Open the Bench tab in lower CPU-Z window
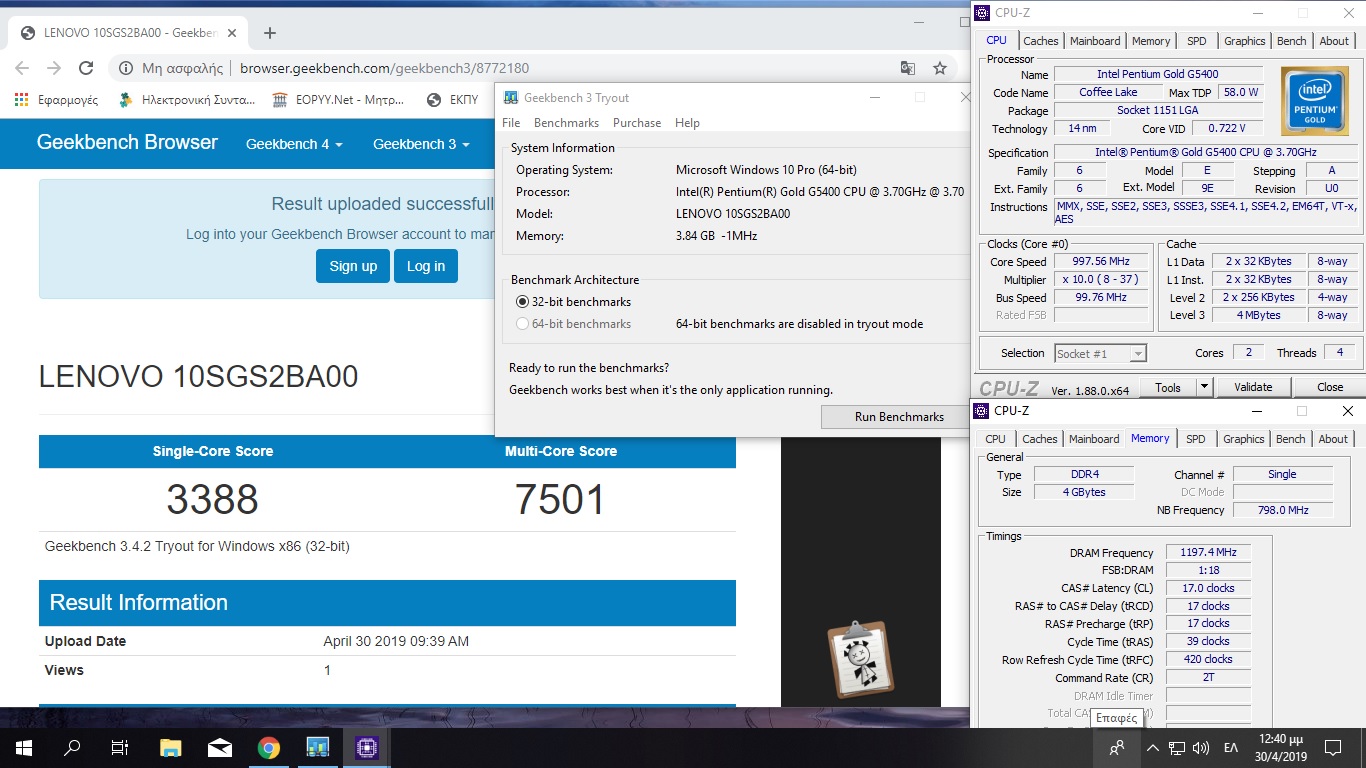Image resolution: width=1366 pixels, height=768 pixels. pos(1290,439)
